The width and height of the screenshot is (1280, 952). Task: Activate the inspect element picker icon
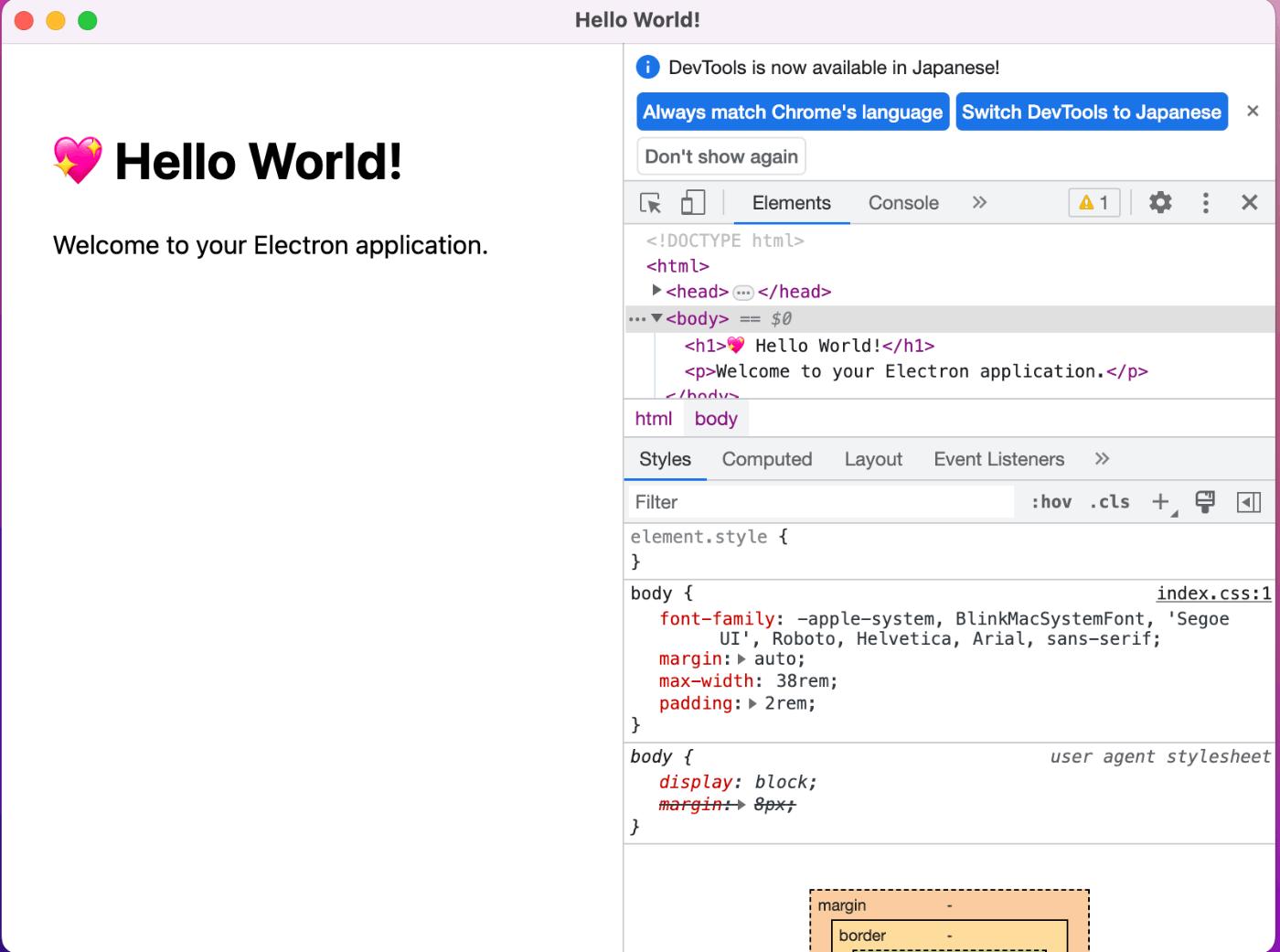pyautogui.click(x=650, y=203)
